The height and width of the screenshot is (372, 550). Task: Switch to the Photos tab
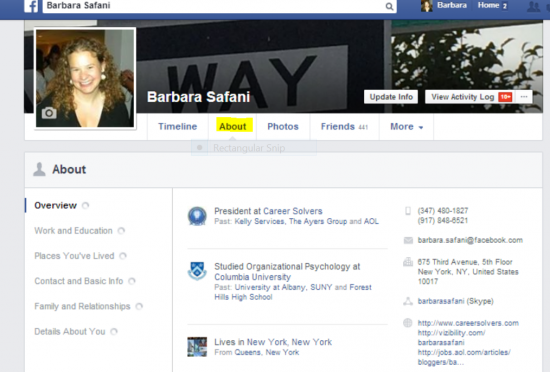(283, 127)
